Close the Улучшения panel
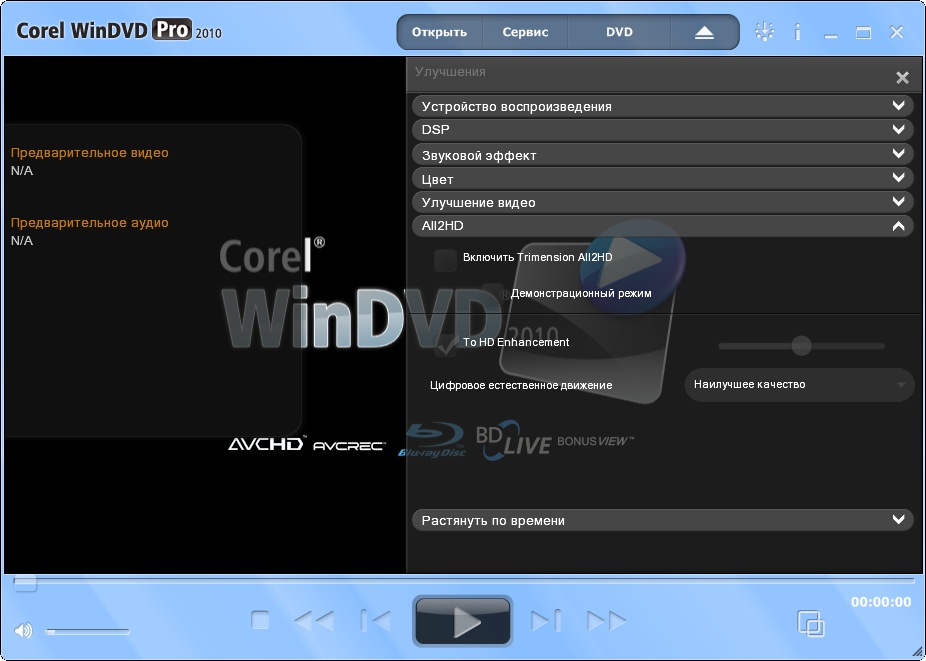Viewport: 926px width, 661px height. 902,78
